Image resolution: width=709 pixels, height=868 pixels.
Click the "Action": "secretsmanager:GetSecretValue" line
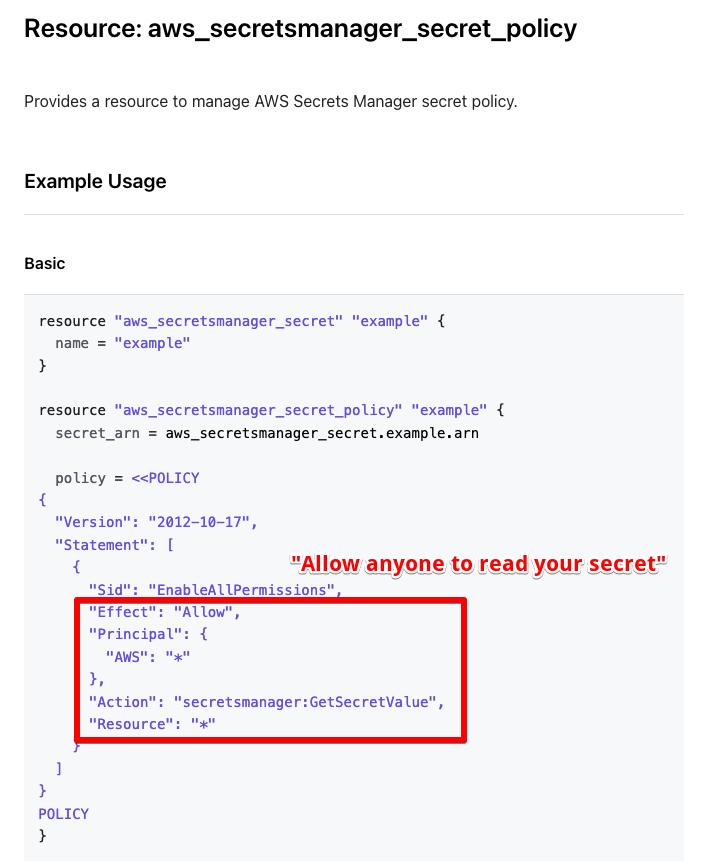click(266, 702)
